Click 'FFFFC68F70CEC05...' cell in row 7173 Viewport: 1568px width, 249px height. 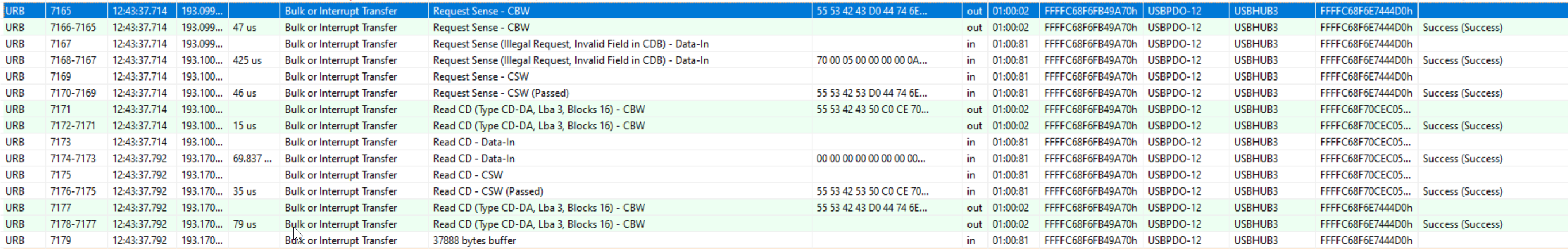(1365, 143)
